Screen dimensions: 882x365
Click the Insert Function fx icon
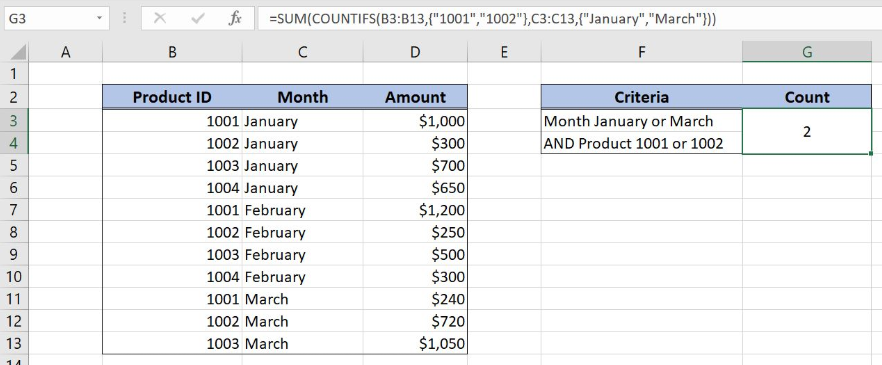tap(235, 19)
